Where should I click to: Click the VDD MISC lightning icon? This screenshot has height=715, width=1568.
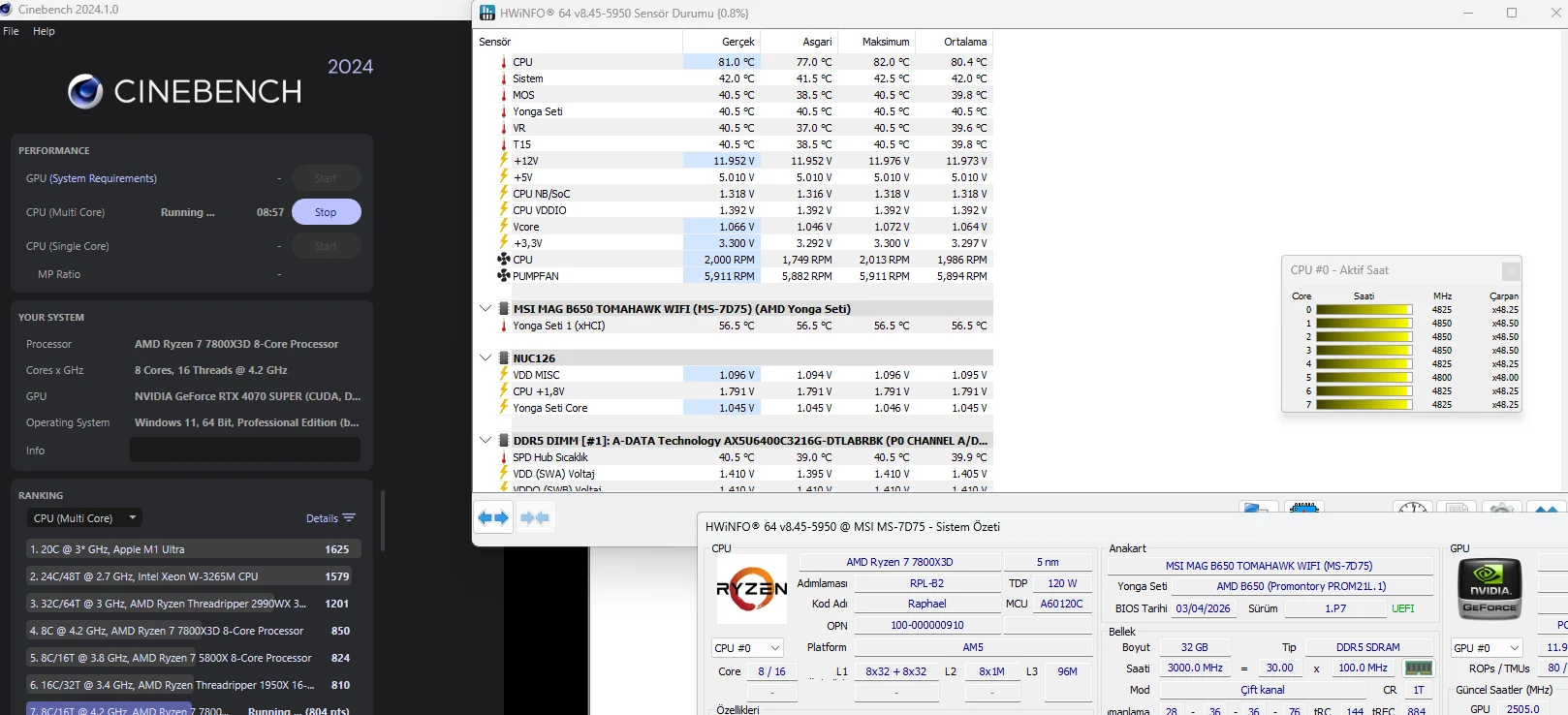(504, 375)
